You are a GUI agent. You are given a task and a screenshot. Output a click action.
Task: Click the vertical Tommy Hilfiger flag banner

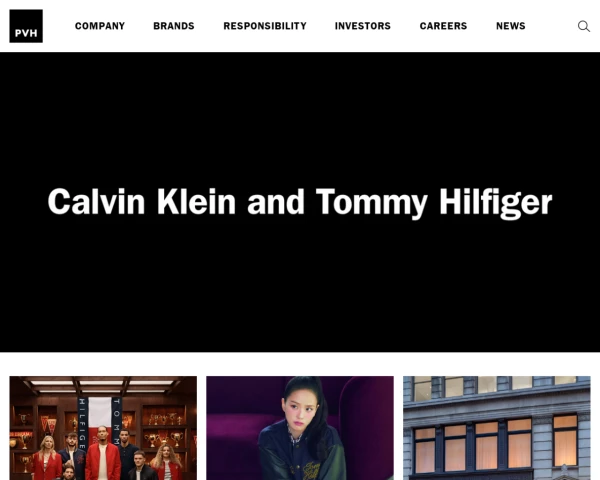pyautogui.click(x=99, y=421)
